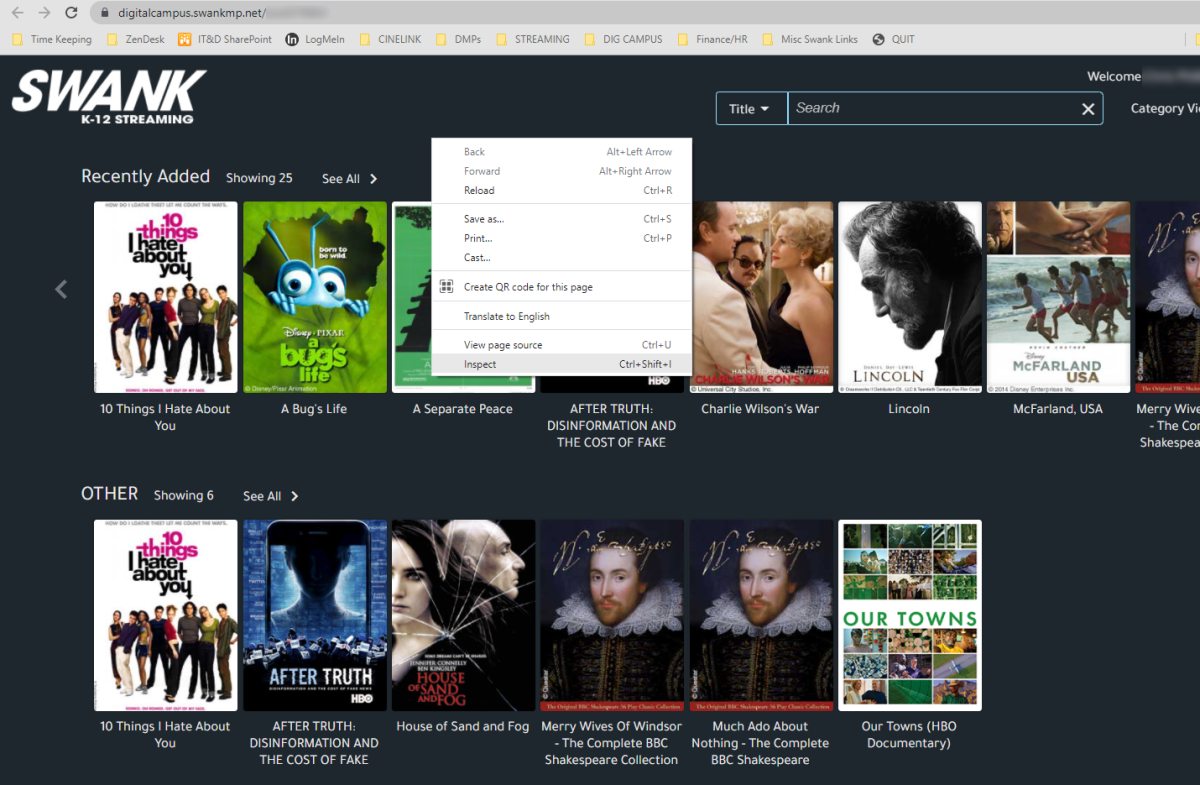The width and height of the screenshot is (1200, 785).
Task: Click the Swank K-12 Streaming logo
Action: (108, 97)
